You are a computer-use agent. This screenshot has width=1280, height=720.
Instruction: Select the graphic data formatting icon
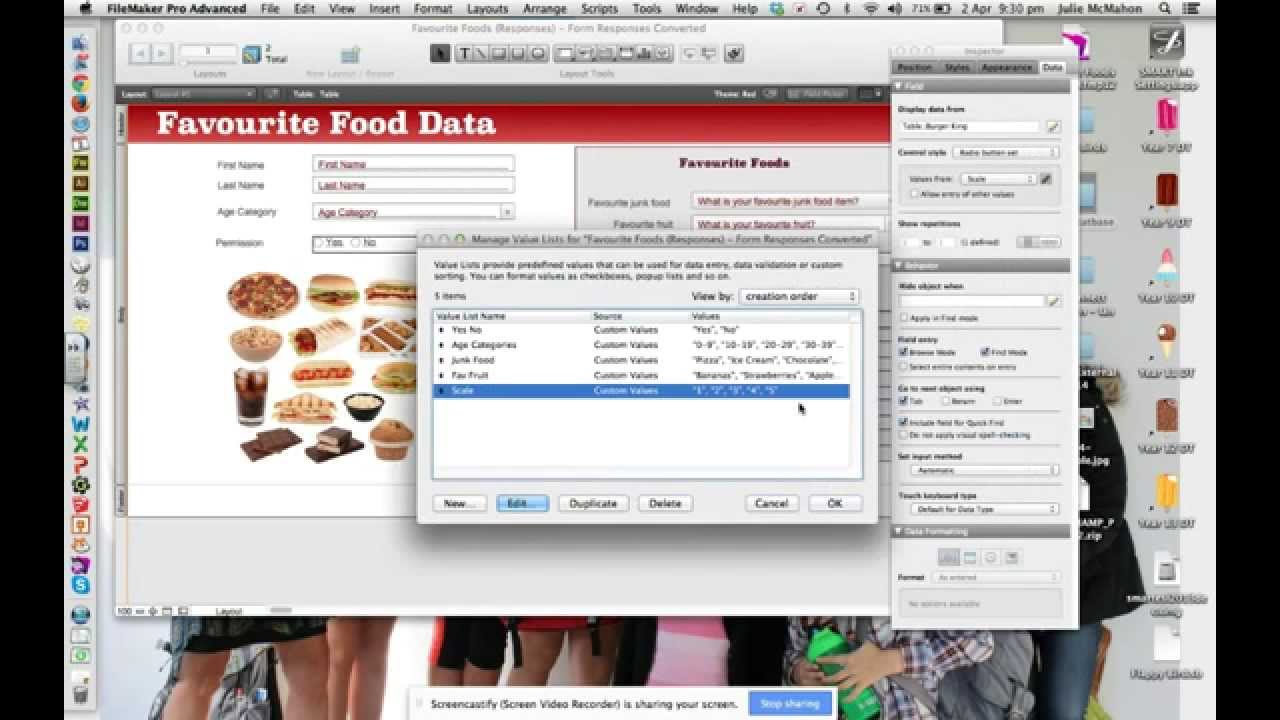click(1012, 557)
